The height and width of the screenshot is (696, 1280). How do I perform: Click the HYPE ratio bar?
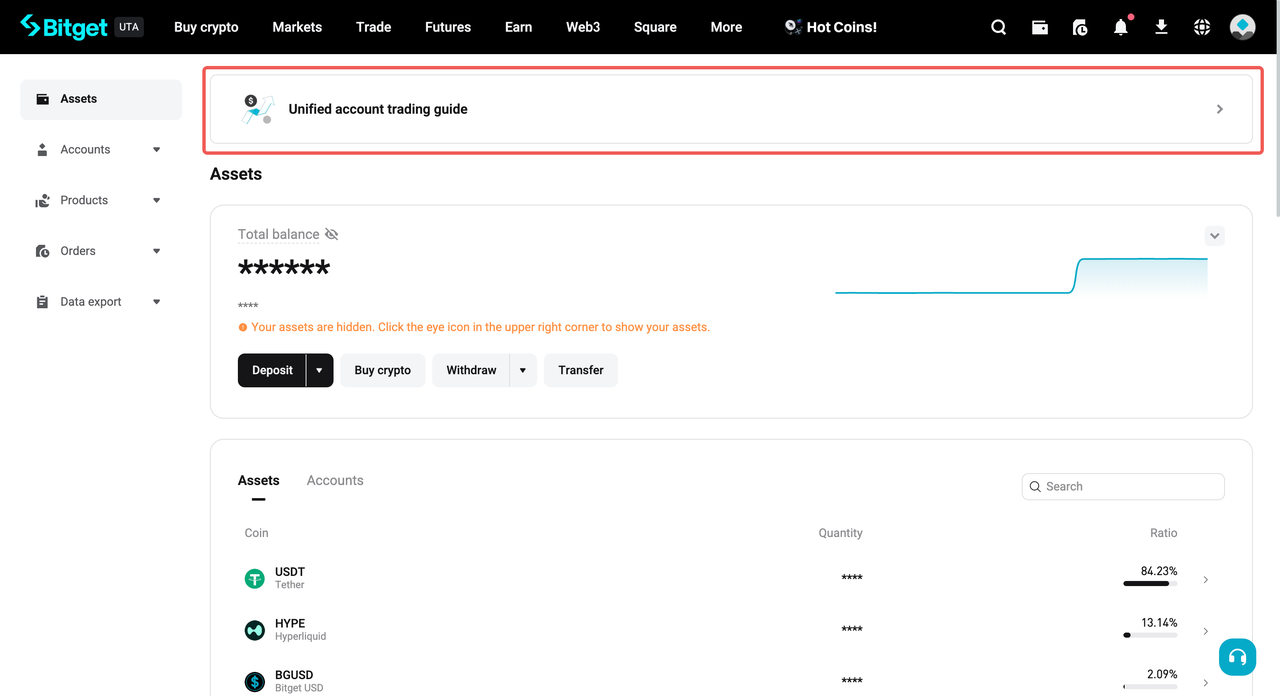(1150, 635)
